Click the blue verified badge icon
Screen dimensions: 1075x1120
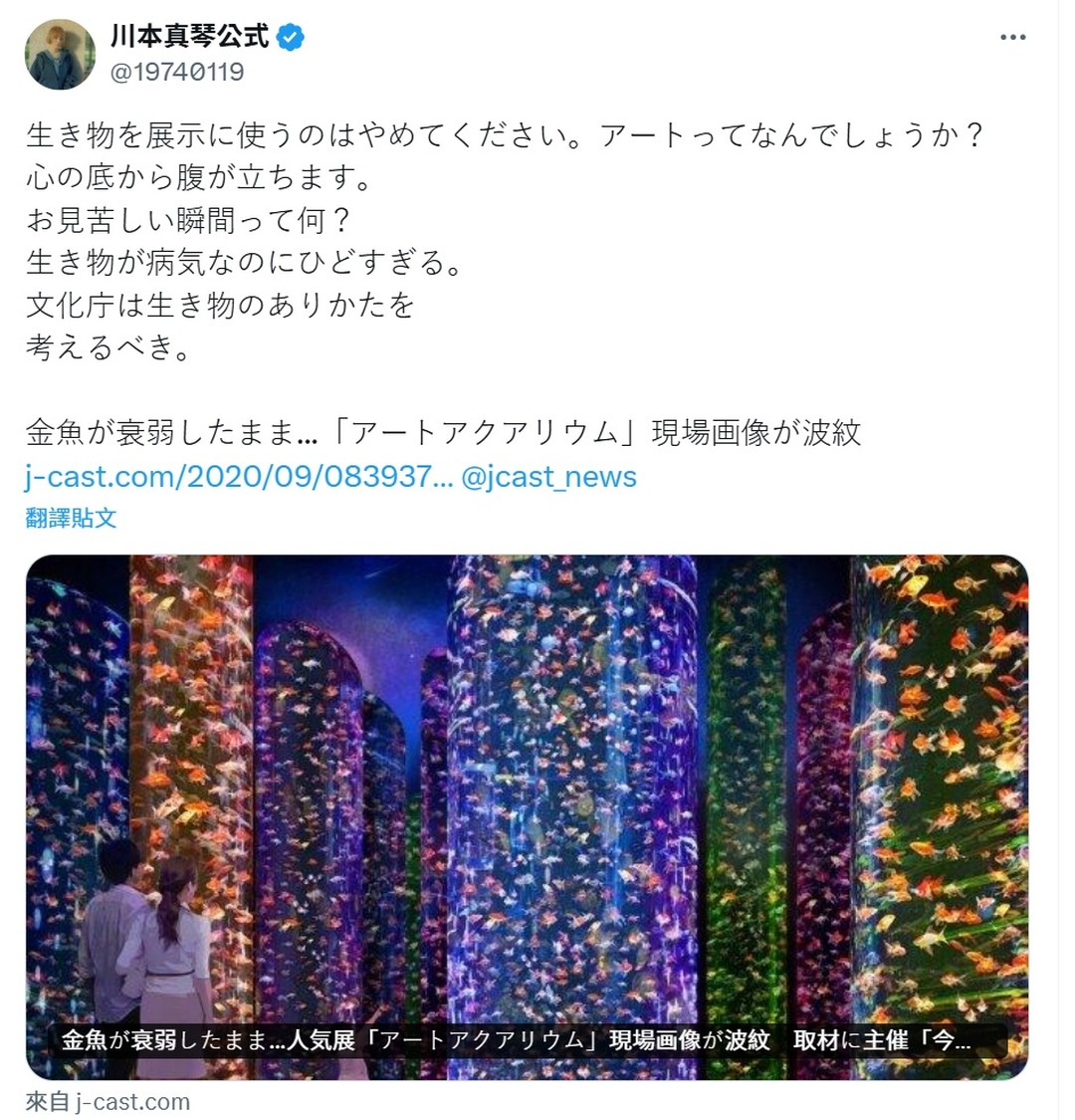[290, 37]
